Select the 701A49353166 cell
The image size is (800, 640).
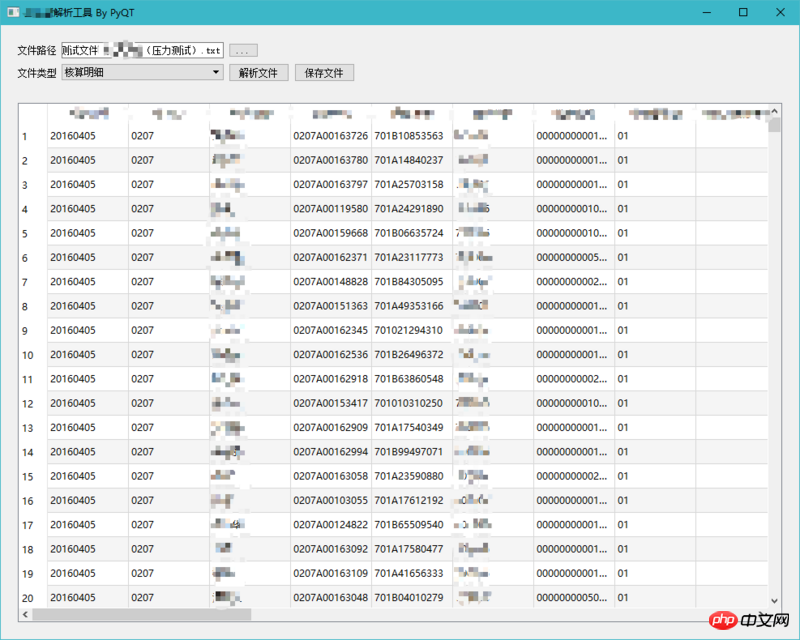click(x=412, y=306)
